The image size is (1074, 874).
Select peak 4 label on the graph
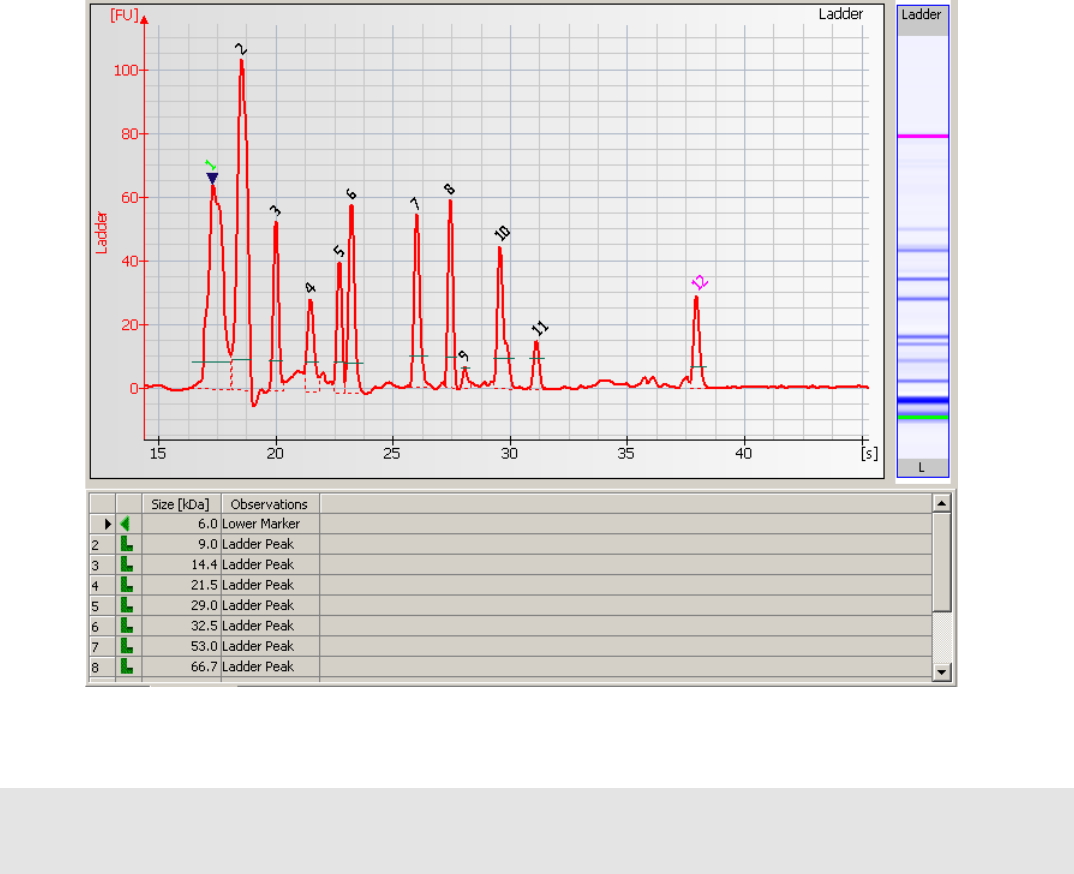click(310, 288)
